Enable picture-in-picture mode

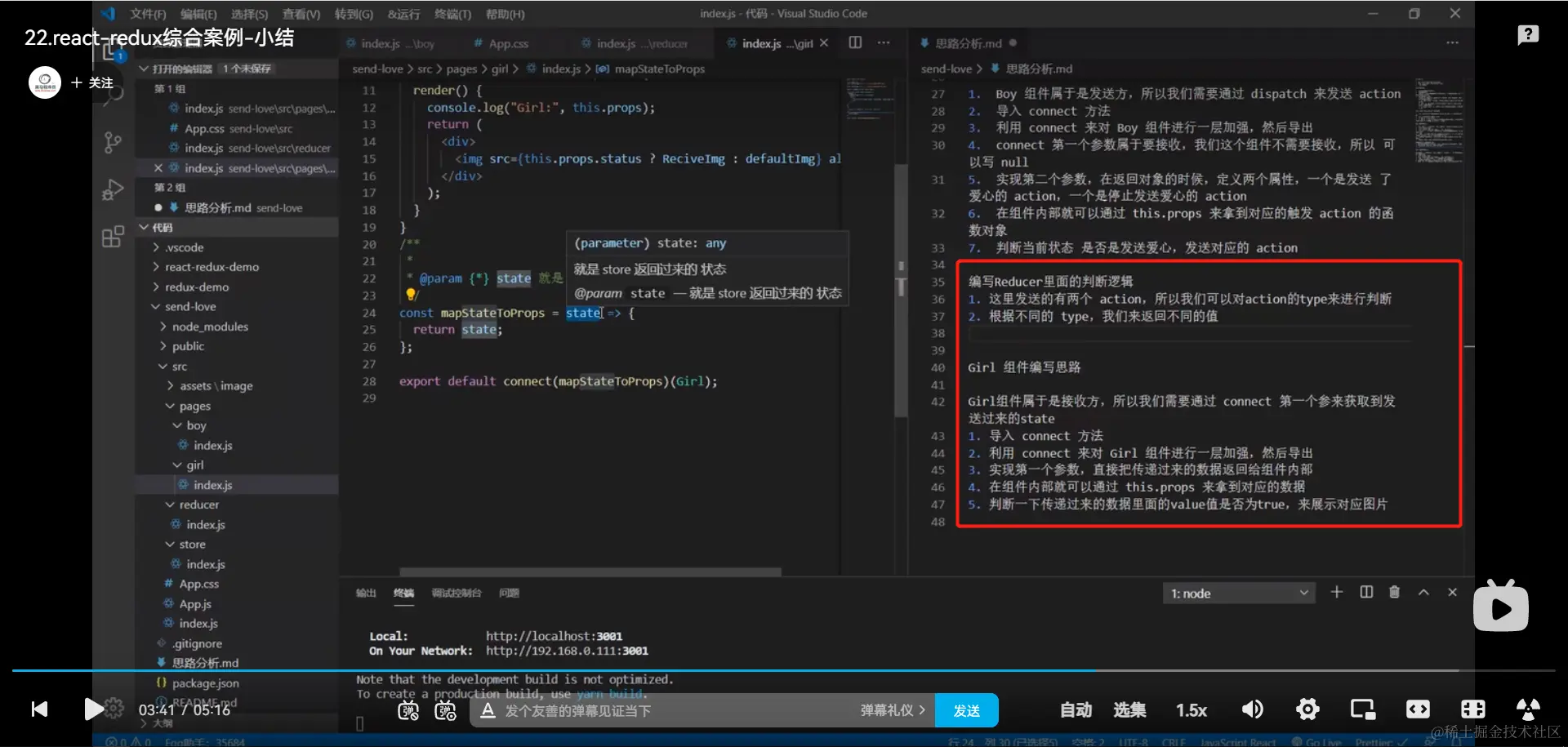tap(1363, 709)
